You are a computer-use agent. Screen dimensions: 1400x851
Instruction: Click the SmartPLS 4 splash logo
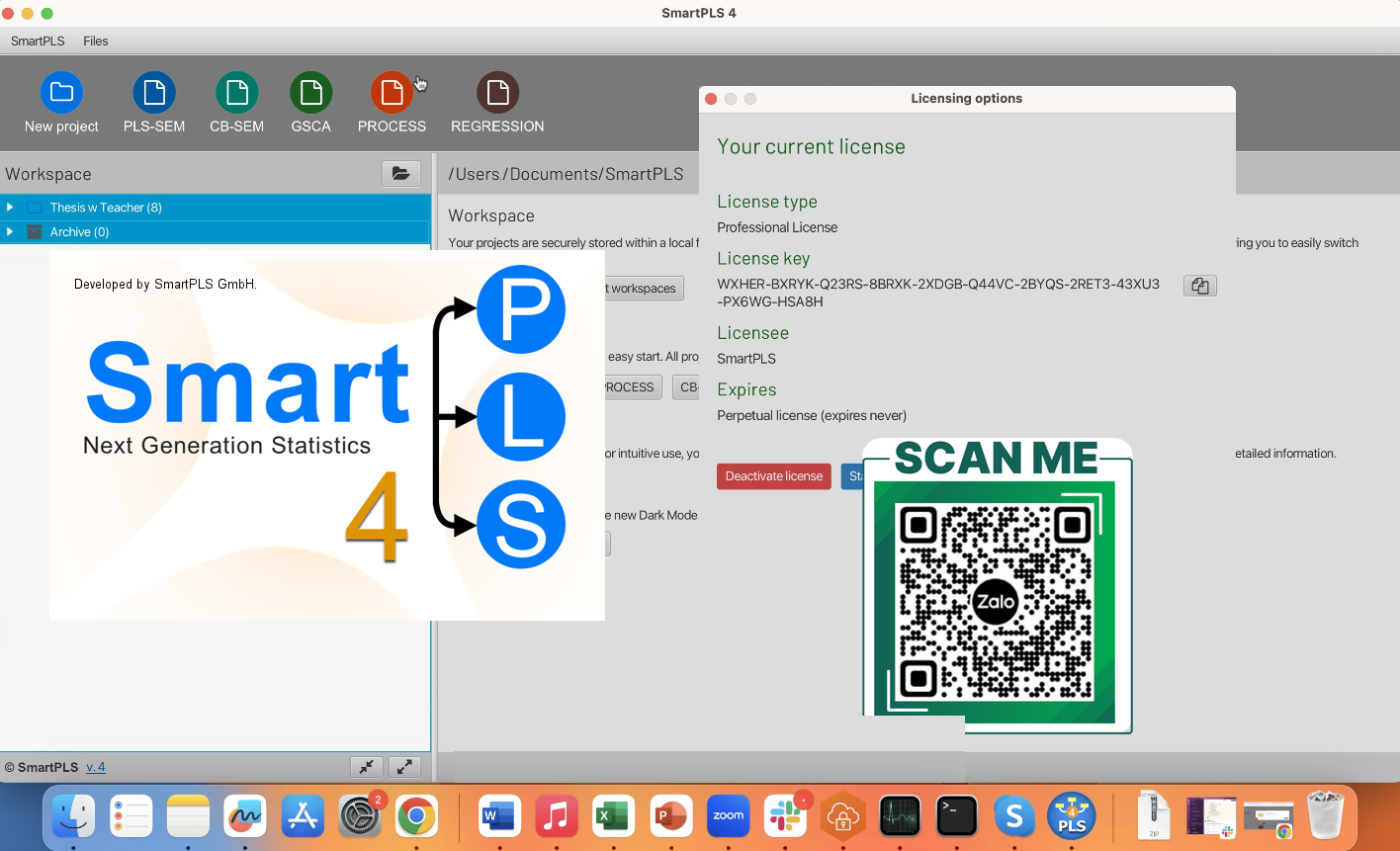point(327,436)
